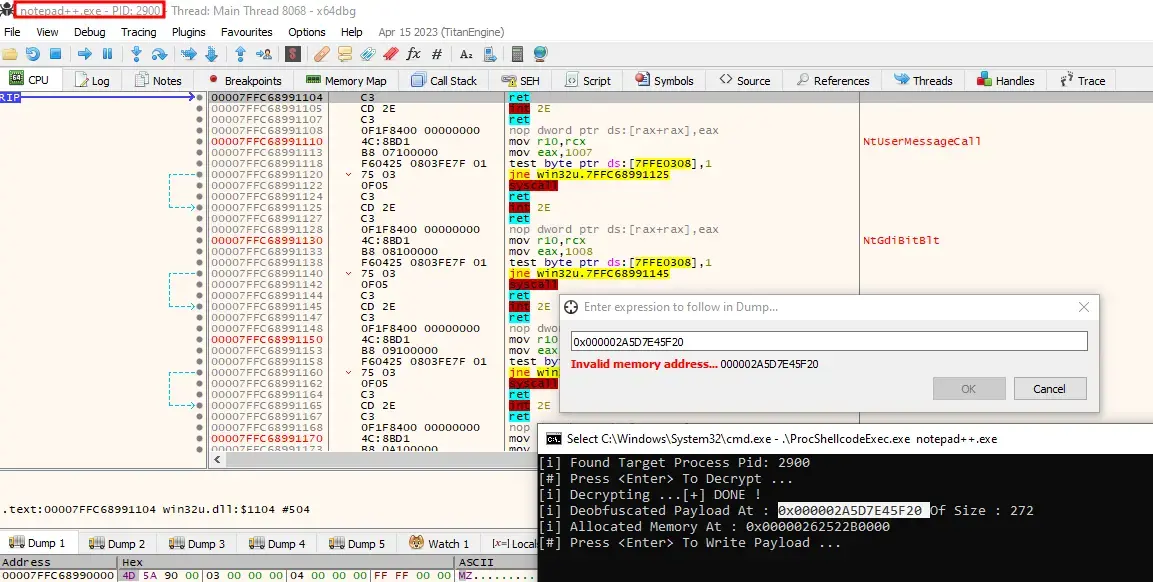Screen dimensions: 1153x582
Task: Select the Dump 3 tab
Action: (x=197, y=544)
